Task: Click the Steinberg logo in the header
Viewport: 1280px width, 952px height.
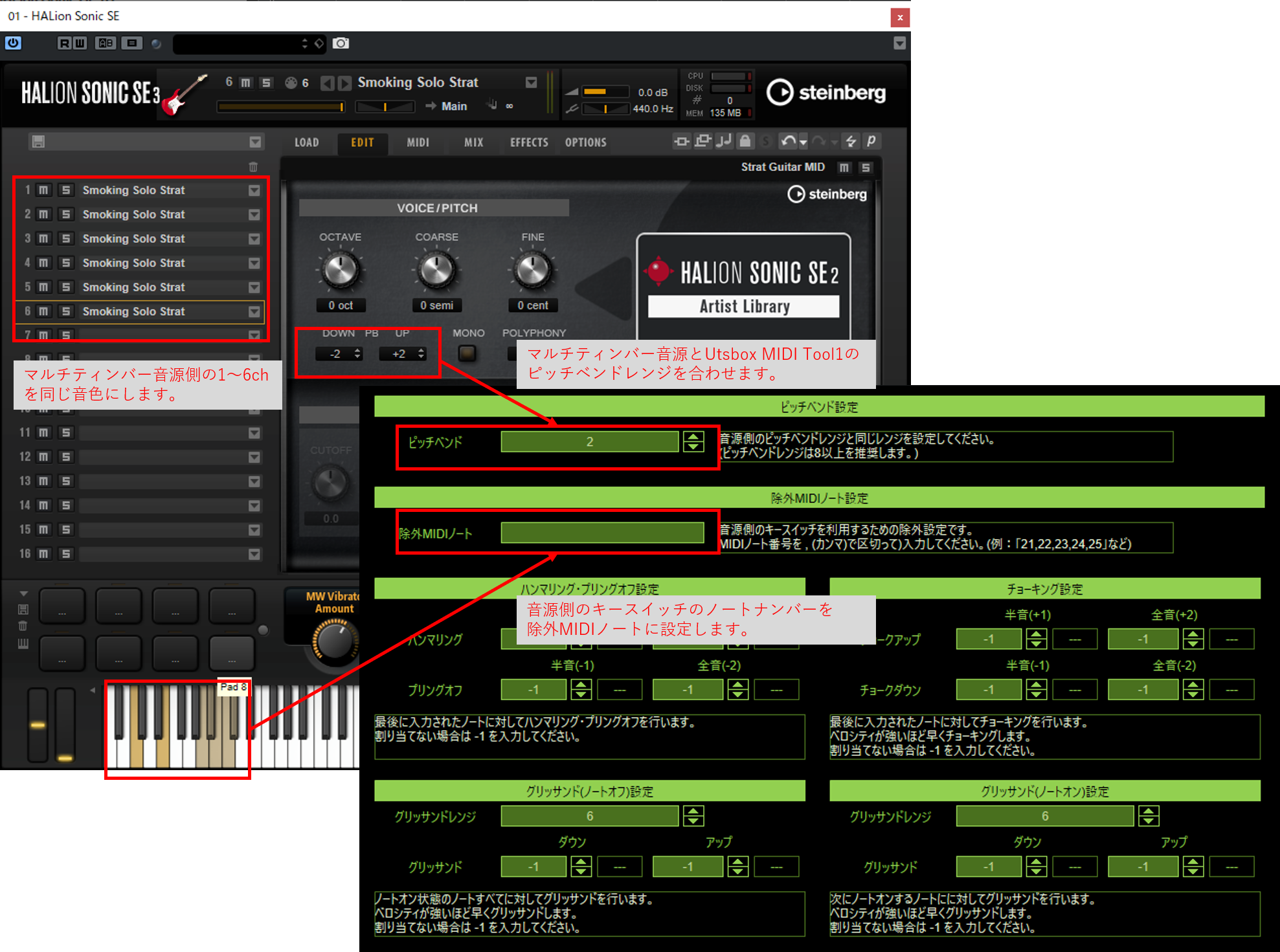Action: (x=826, y=93)
